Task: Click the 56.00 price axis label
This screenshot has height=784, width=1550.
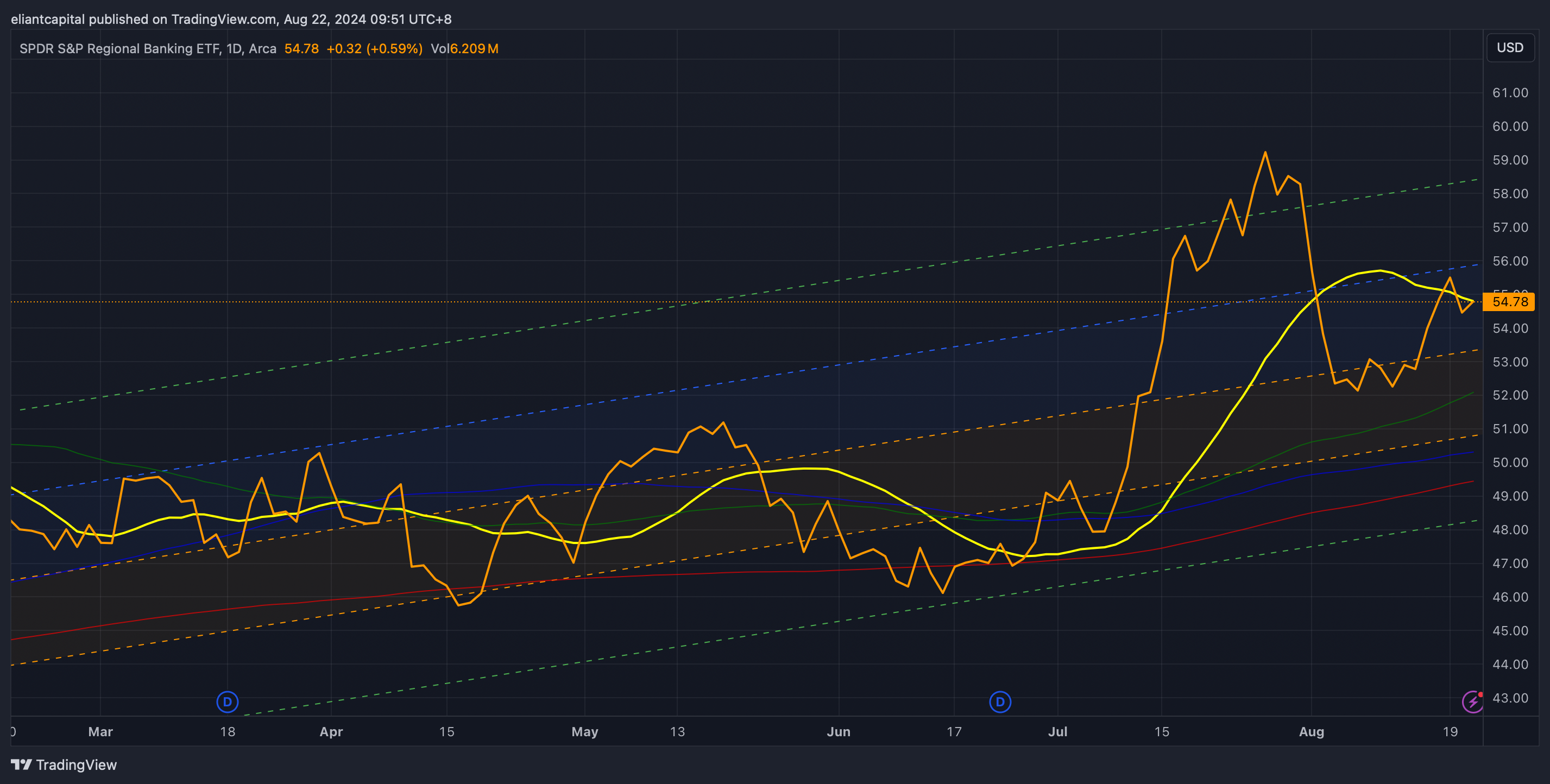Action: click(x=1510, y=261)
